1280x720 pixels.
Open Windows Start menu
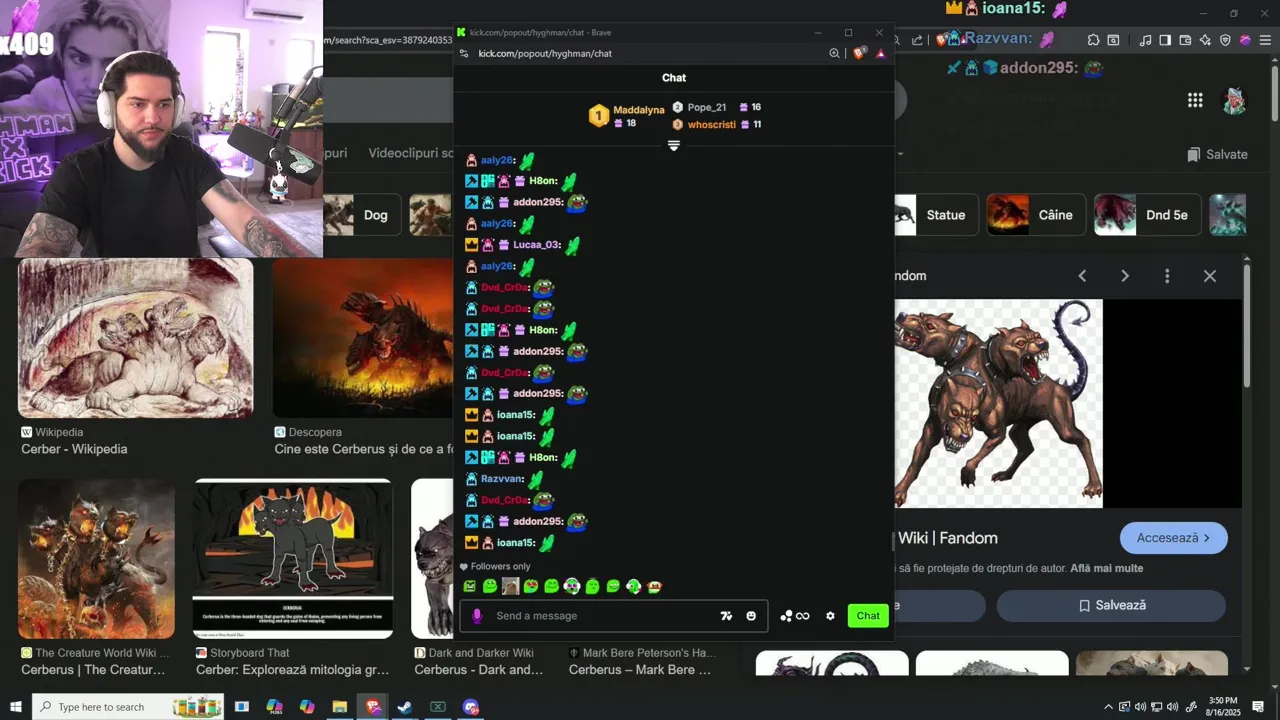pyautogui.click(x=15, y=707)
